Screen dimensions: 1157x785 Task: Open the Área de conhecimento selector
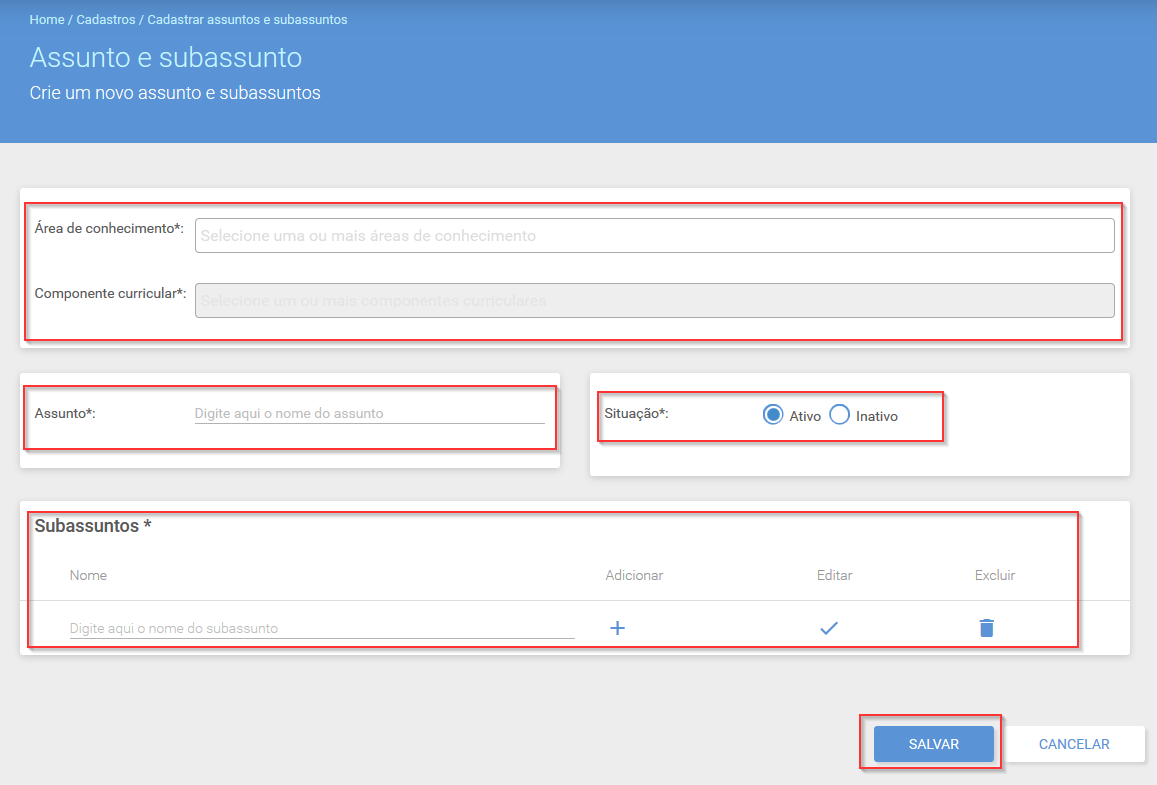click(x=655, y=235)
